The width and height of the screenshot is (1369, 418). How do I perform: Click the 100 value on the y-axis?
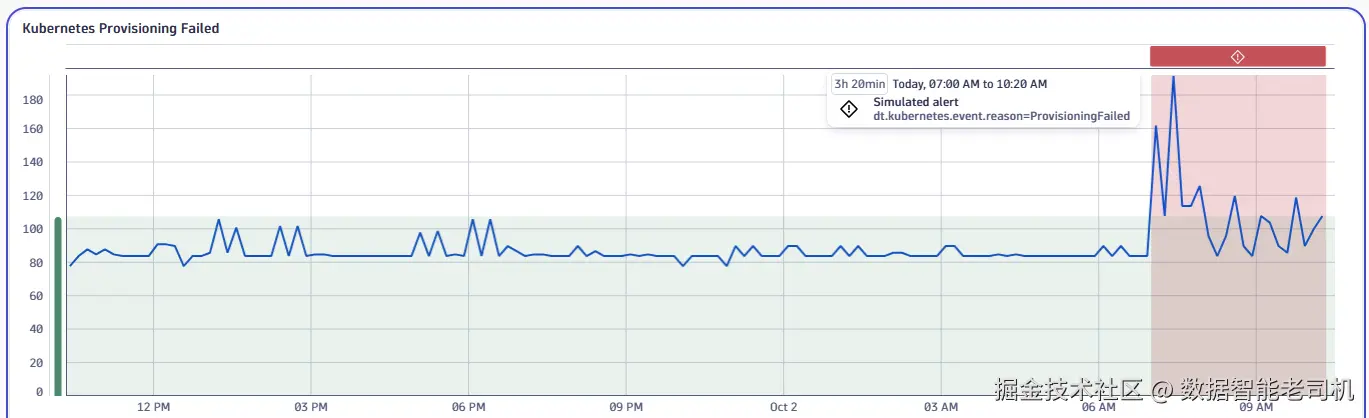click(x=33, y=229)
